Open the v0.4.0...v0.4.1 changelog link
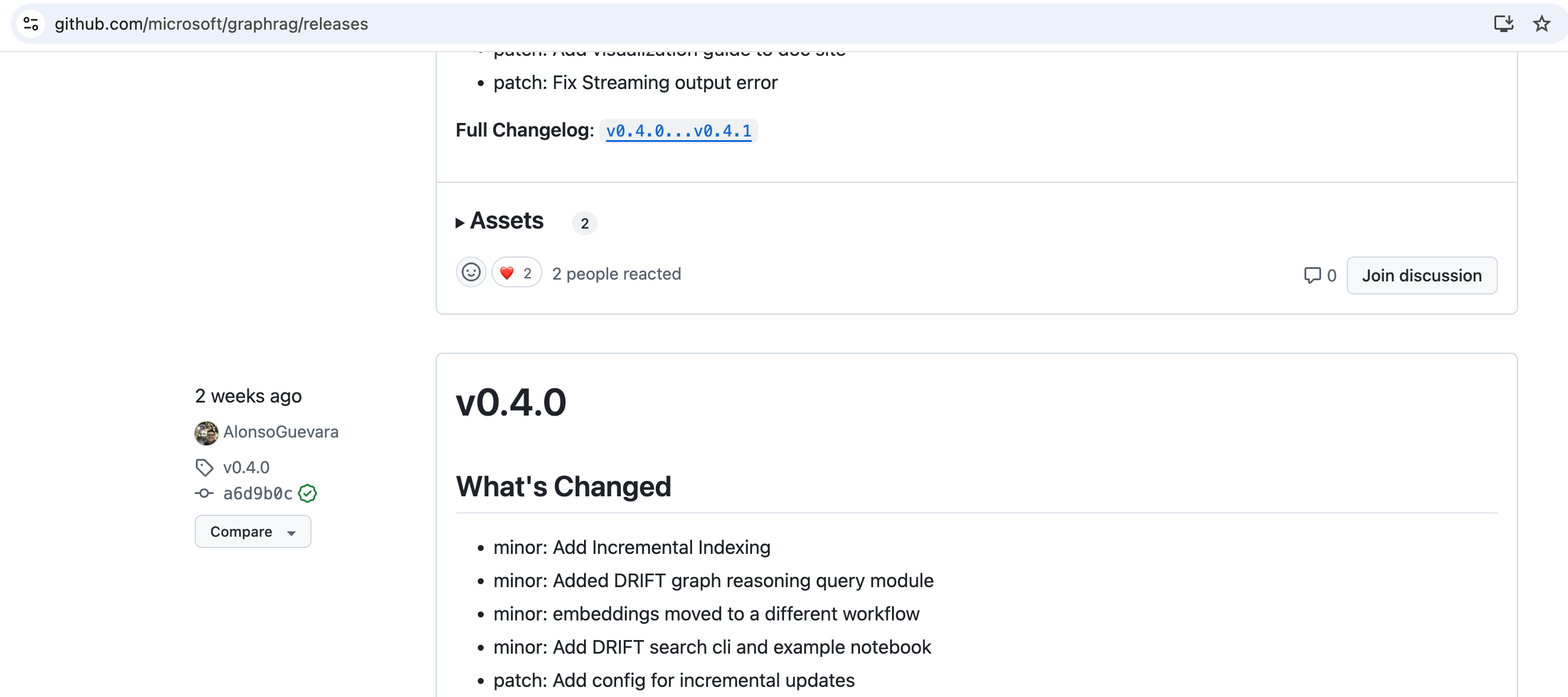Viewport: 1568px width, 697px height. pos(678,130)
